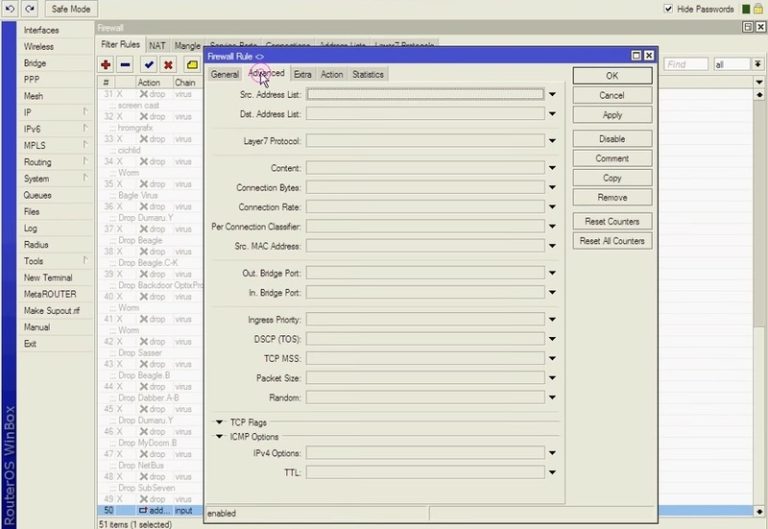Screen dimensions: 768x529
Task: Expand the ICMP Options section
Action: [219, 436]
